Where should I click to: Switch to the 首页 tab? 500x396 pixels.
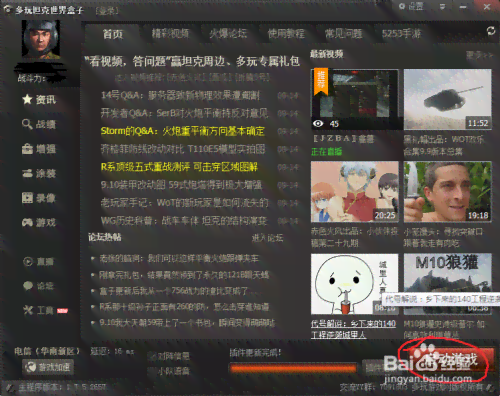(x=113, y=34)
